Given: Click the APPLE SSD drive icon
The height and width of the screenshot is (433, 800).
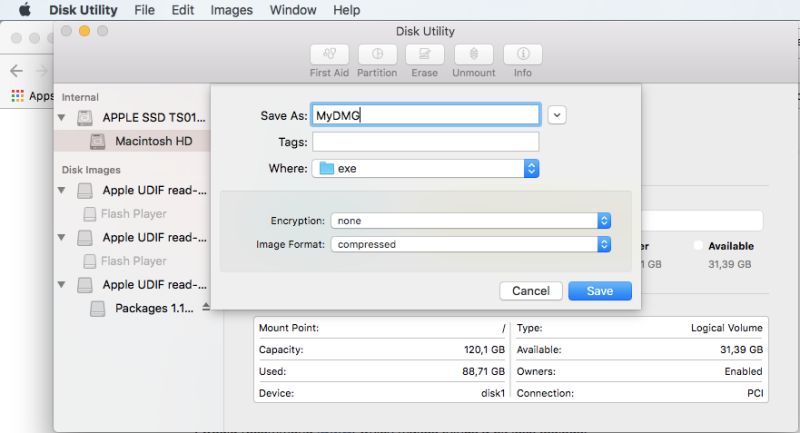Looking at the screenshot, I should click(85, 118).
